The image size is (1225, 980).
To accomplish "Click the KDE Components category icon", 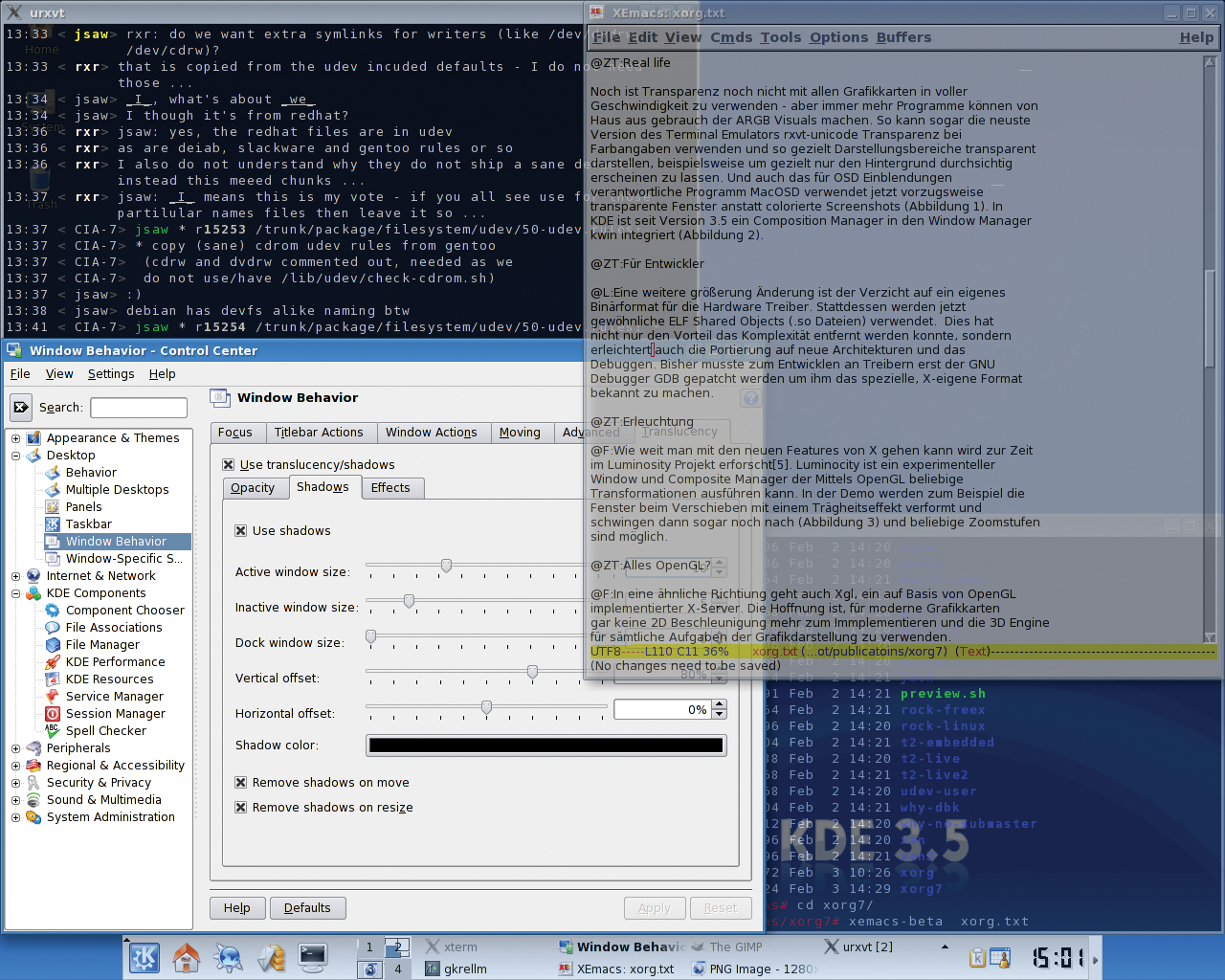I will pos(34,592).
